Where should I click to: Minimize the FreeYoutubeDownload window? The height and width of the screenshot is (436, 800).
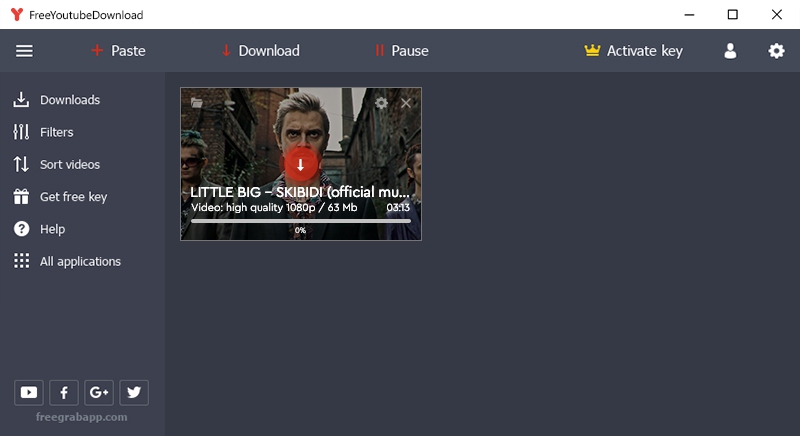point(689,14)
